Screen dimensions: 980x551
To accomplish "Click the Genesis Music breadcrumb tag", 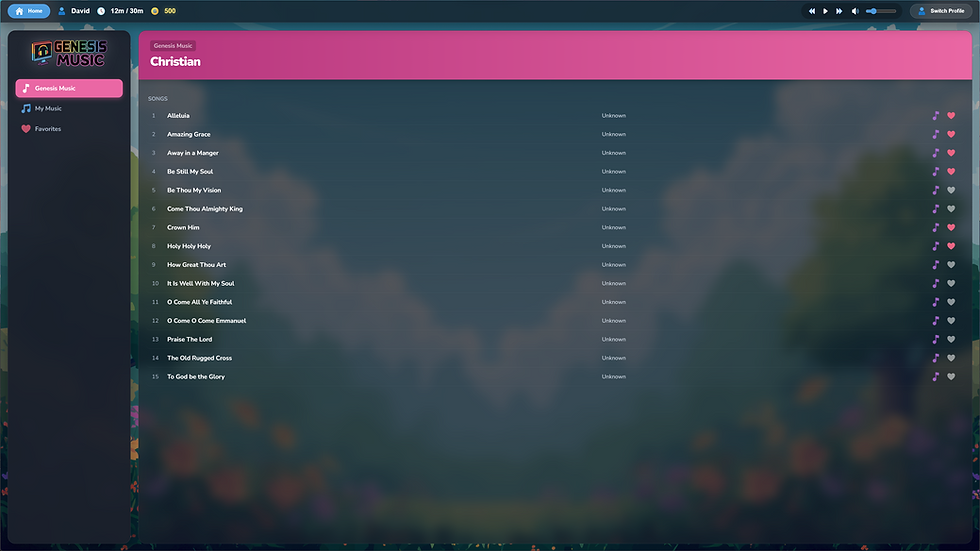I will [173, 46].
